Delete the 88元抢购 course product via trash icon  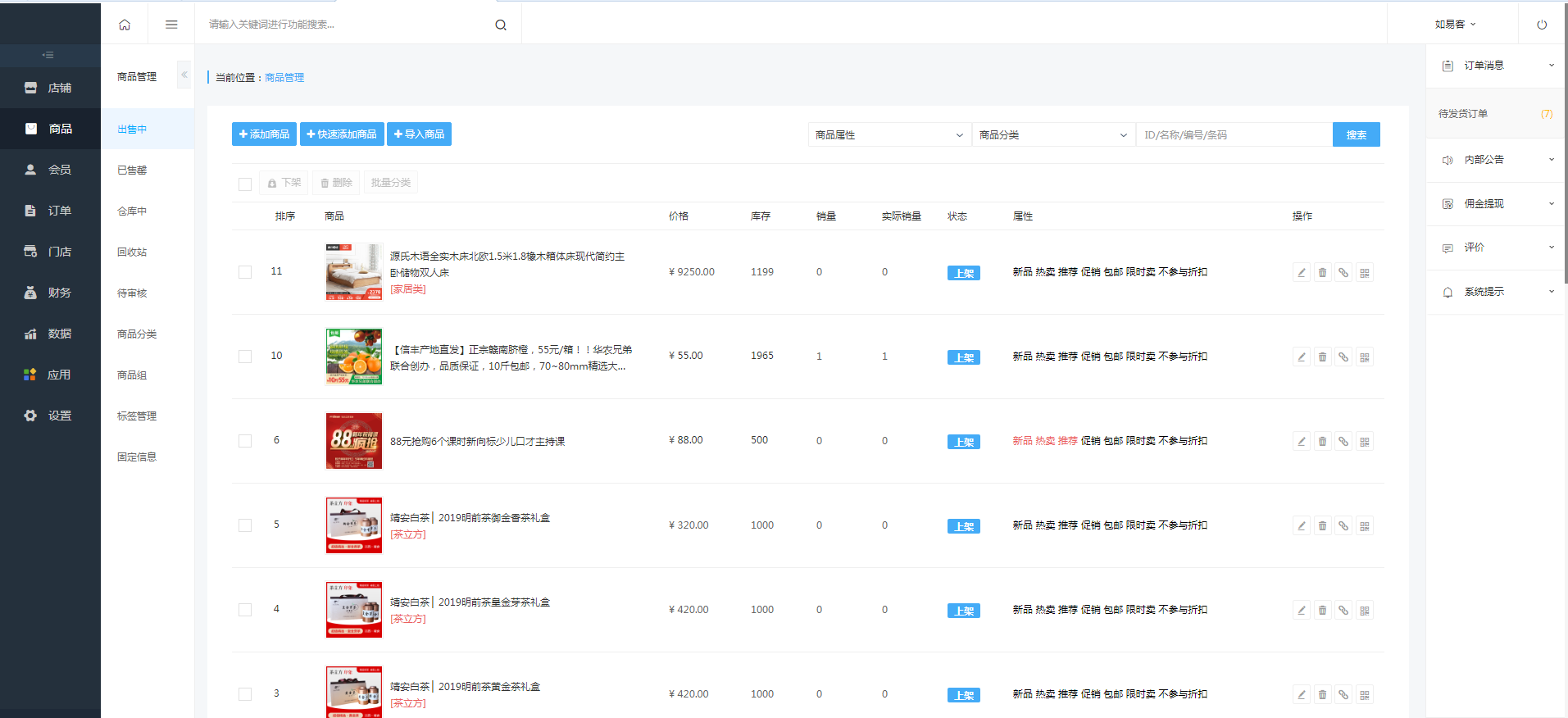click(x=1322, y=442)
